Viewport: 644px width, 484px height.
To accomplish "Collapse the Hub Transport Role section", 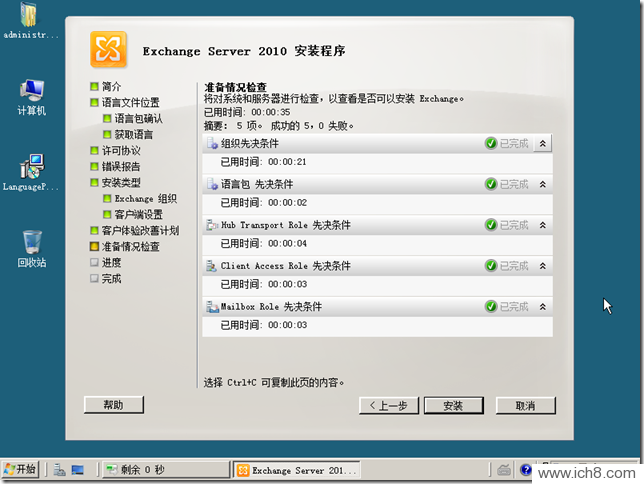I will click(x=543, y=225).
